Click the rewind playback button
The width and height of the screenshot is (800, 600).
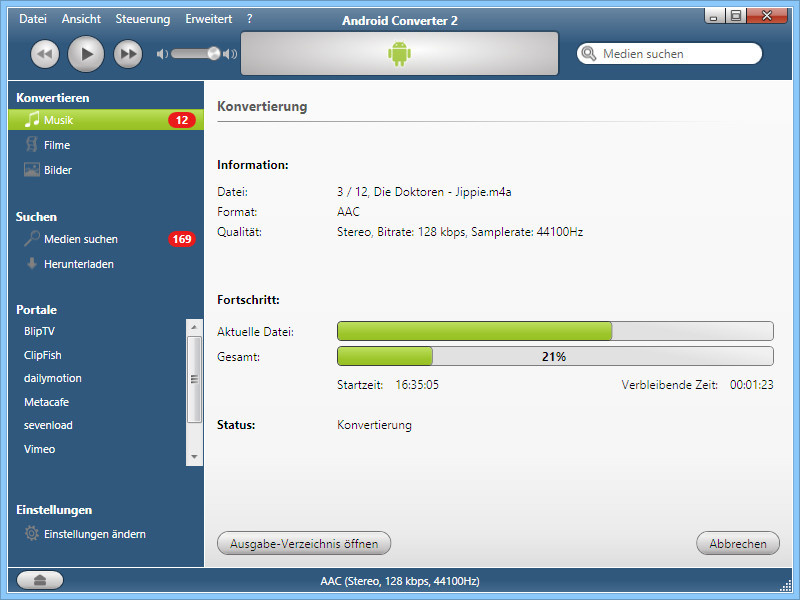[45, 54]
